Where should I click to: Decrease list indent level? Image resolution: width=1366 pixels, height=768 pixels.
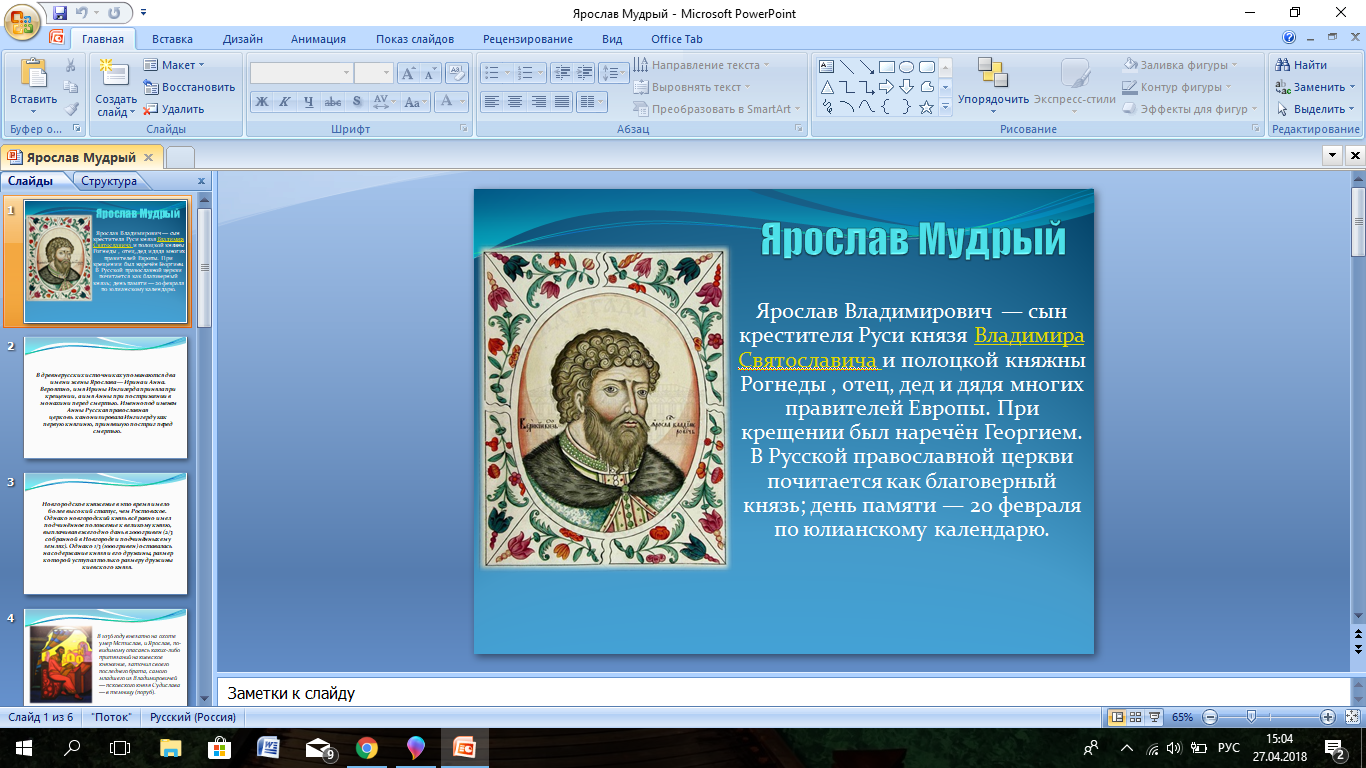pyautogui.click(x=561, y=73)
